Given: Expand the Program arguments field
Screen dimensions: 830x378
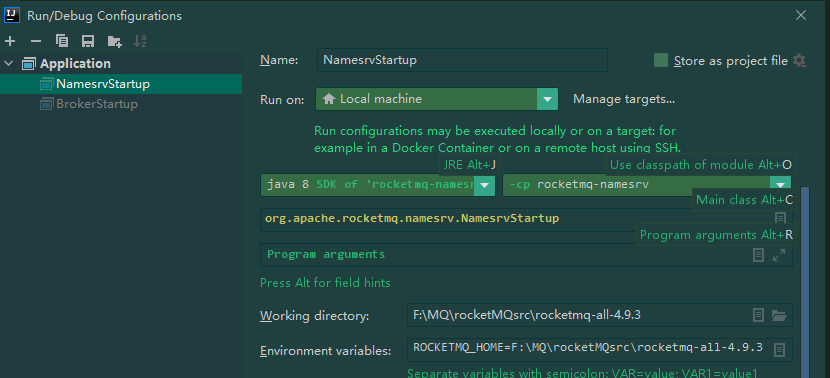Looking at the screenshot, I should click(x=779, y=255).
